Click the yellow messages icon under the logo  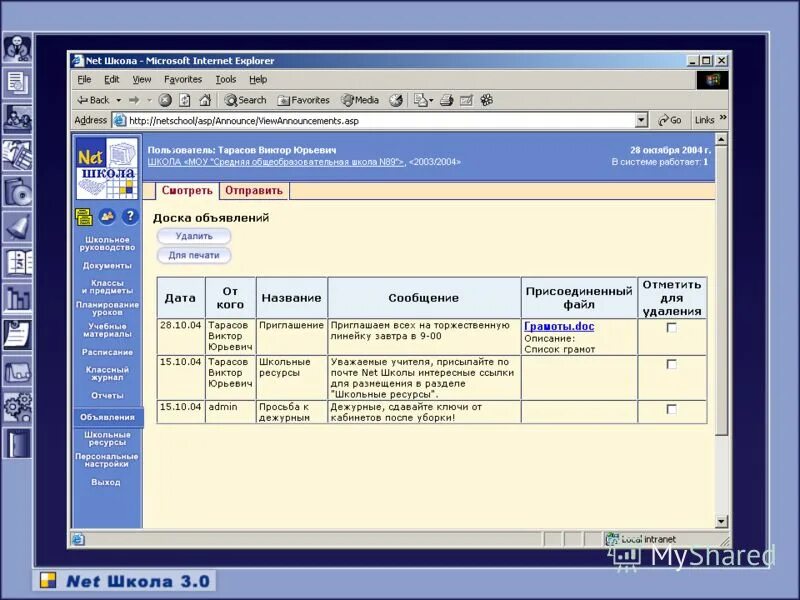pyautogui.click(x=83, y=216)
